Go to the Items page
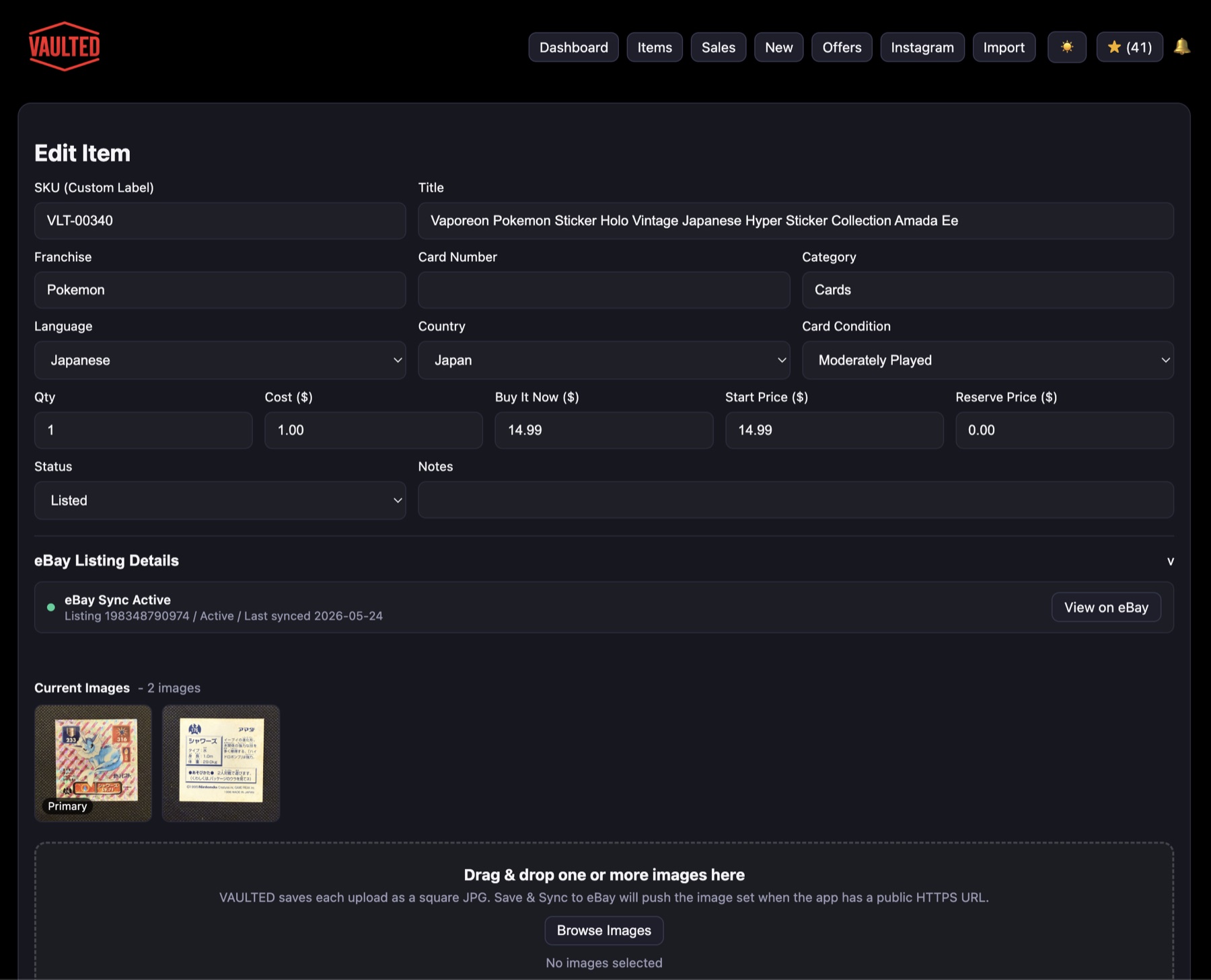Screen dimensions: 1211x980 (655, 47)
